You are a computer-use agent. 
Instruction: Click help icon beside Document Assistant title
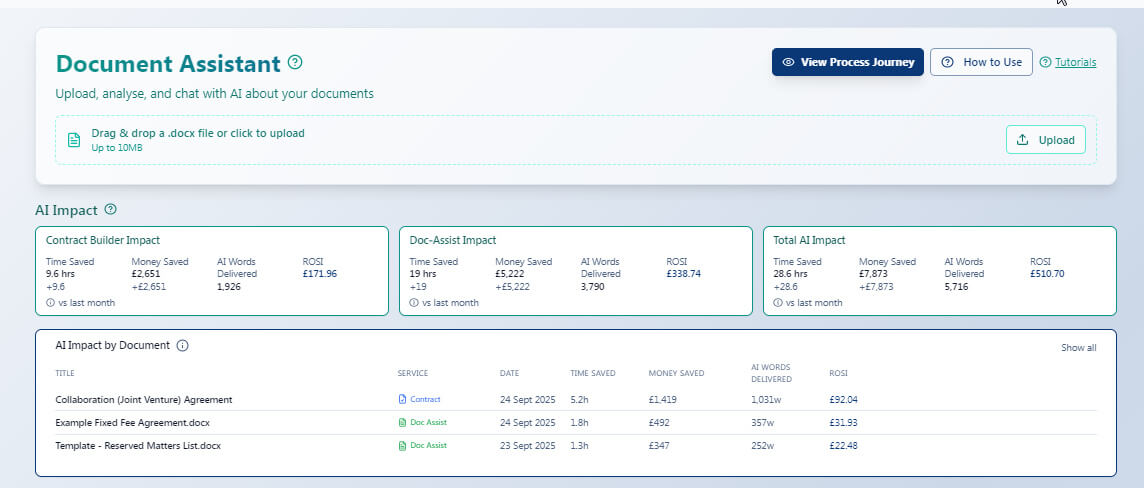click(x=295, y=62)
